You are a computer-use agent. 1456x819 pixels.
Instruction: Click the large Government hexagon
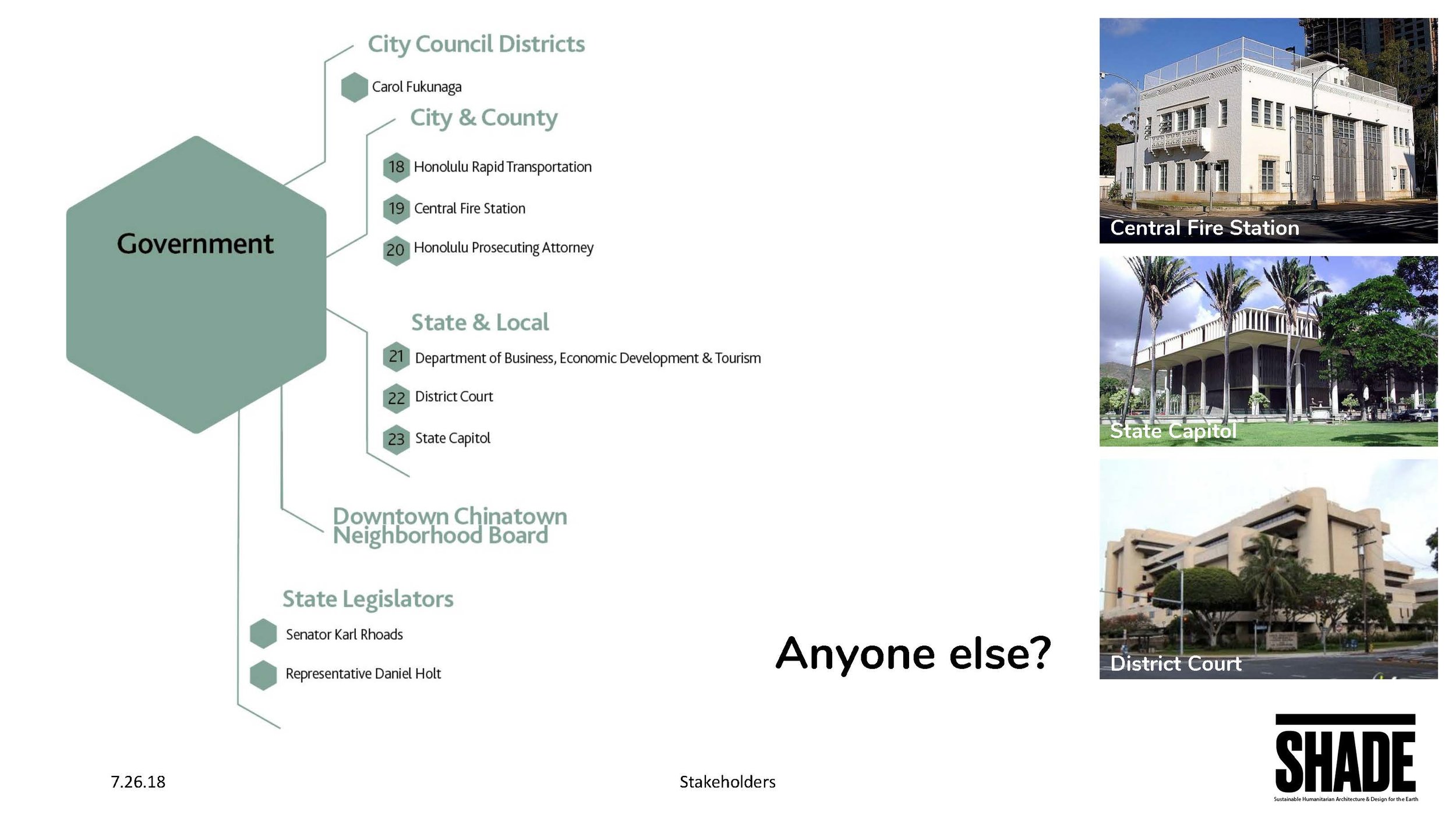196,285
